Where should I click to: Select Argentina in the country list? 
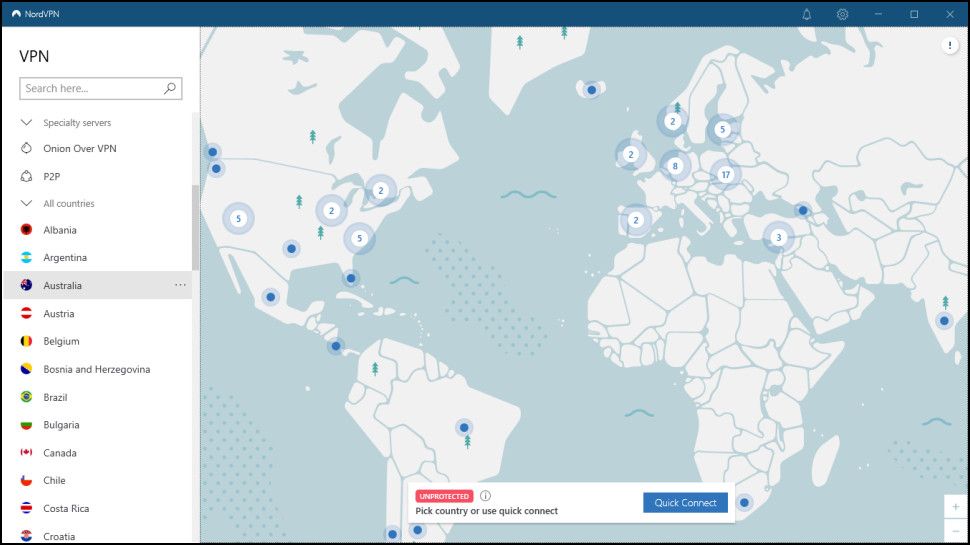(97, 257)
